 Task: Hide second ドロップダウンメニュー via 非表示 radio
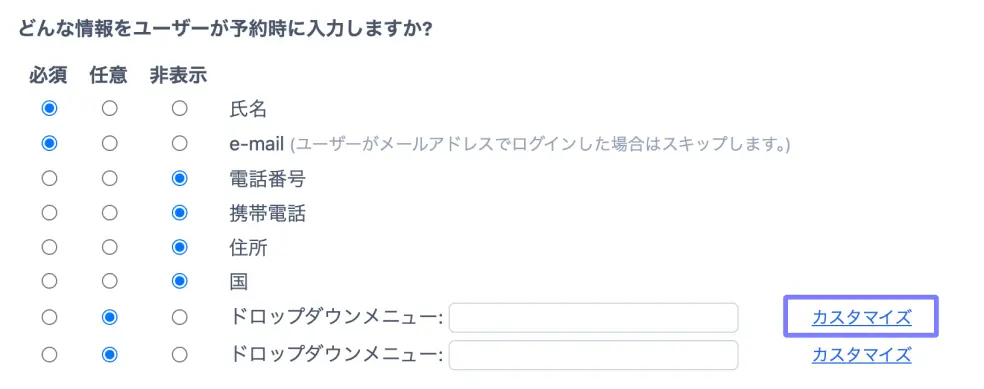pyautogui.click(x=179, y=355)
